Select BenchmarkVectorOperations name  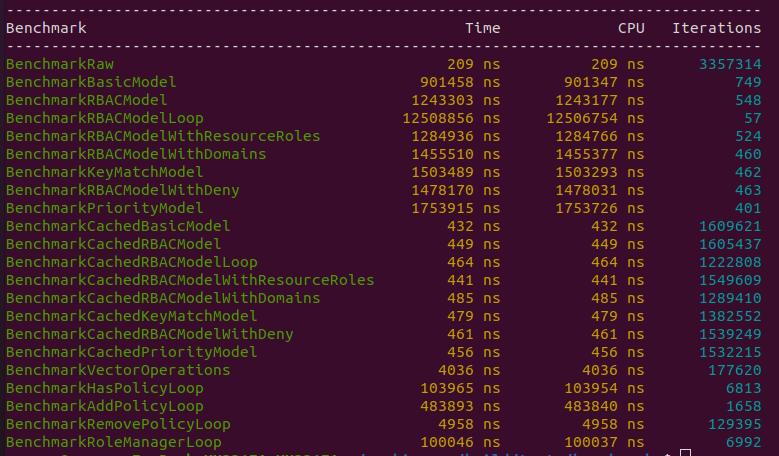[x=118, y=370]
